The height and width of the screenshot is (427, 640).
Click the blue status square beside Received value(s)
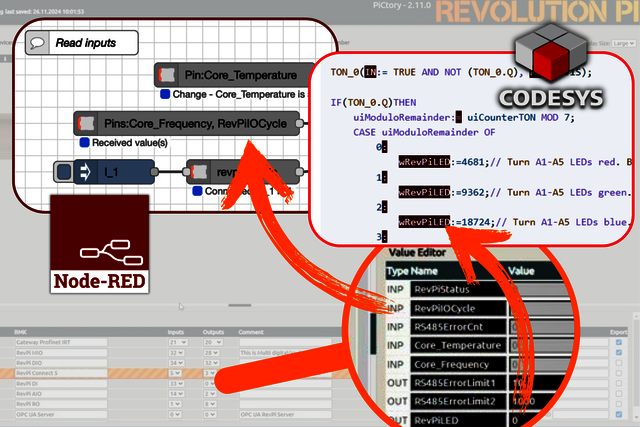coord(84,142)
